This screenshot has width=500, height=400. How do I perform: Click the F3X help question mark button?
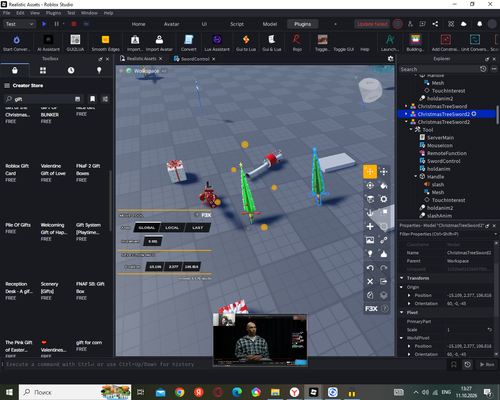[x=384, y=309]
